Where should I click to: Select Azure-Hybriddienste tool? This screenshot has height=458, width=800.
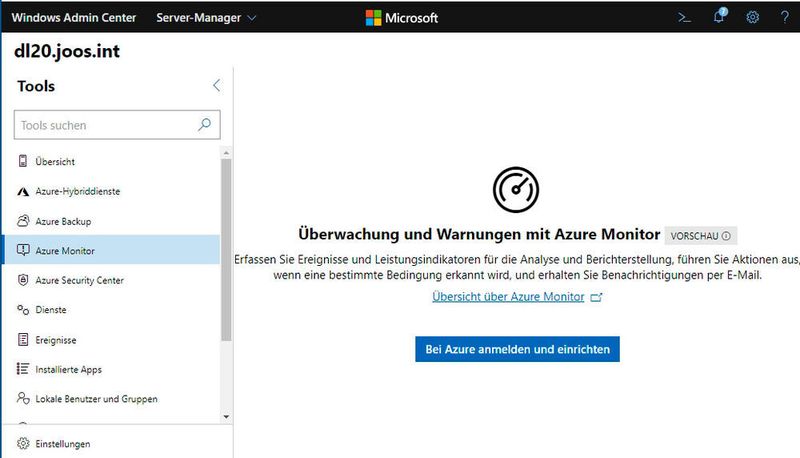click(x=111, y=191)
